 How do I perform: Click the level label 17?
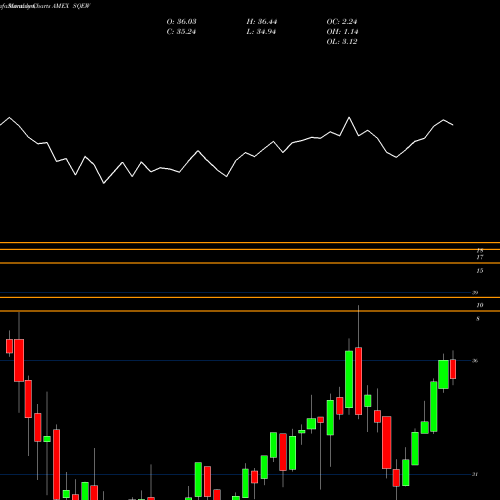click(480, 257)
